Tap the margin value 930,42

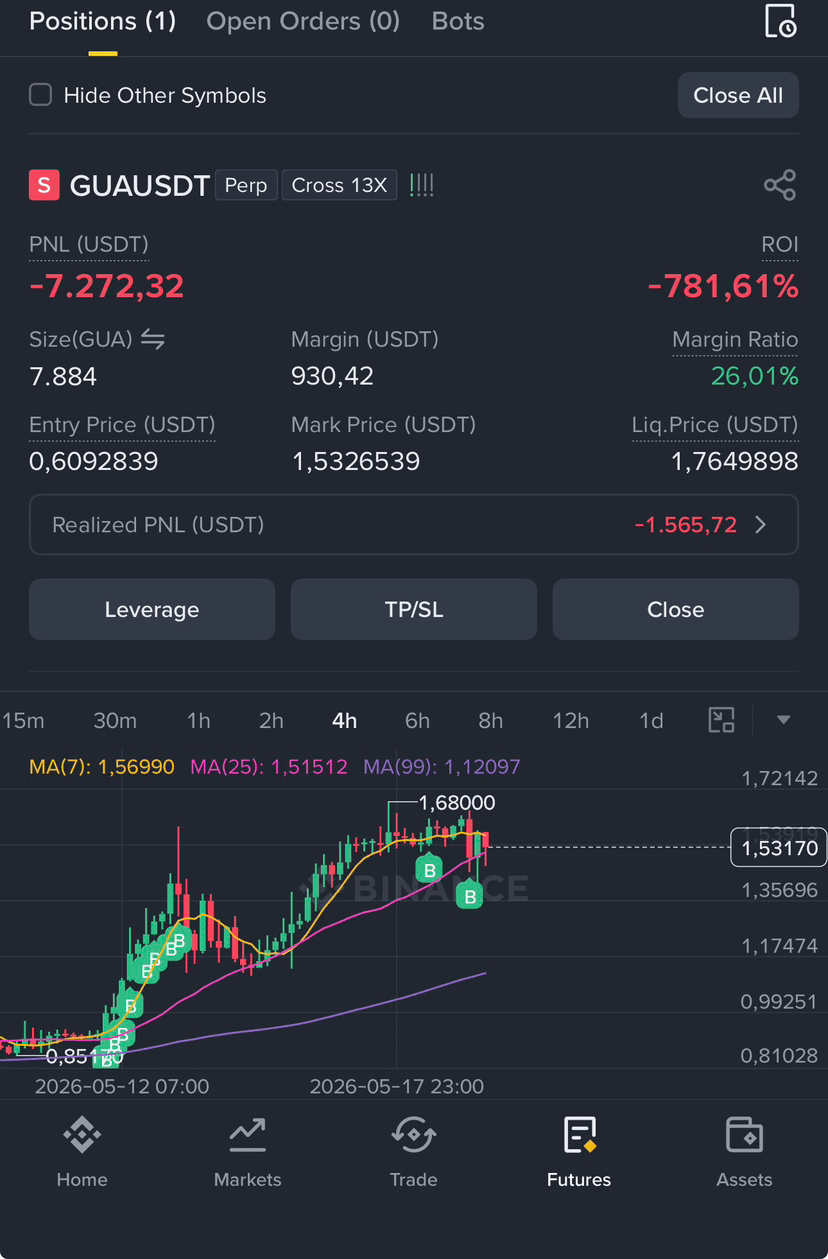pyautogui.click(x=332, y=376)
